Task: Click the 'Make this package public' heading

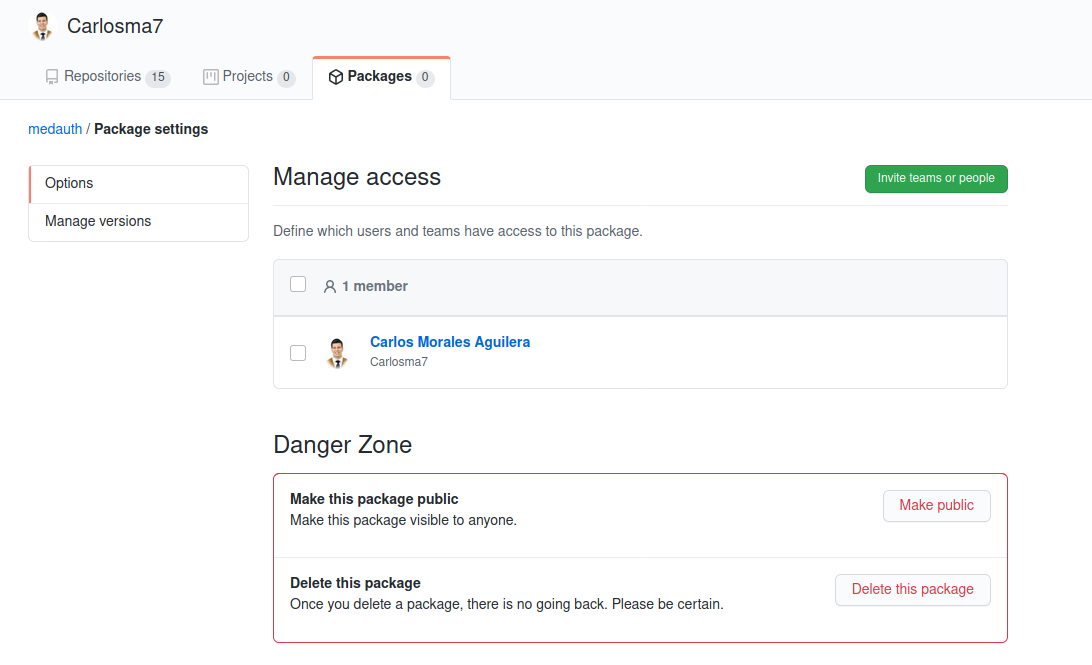Action: (374, 499)
